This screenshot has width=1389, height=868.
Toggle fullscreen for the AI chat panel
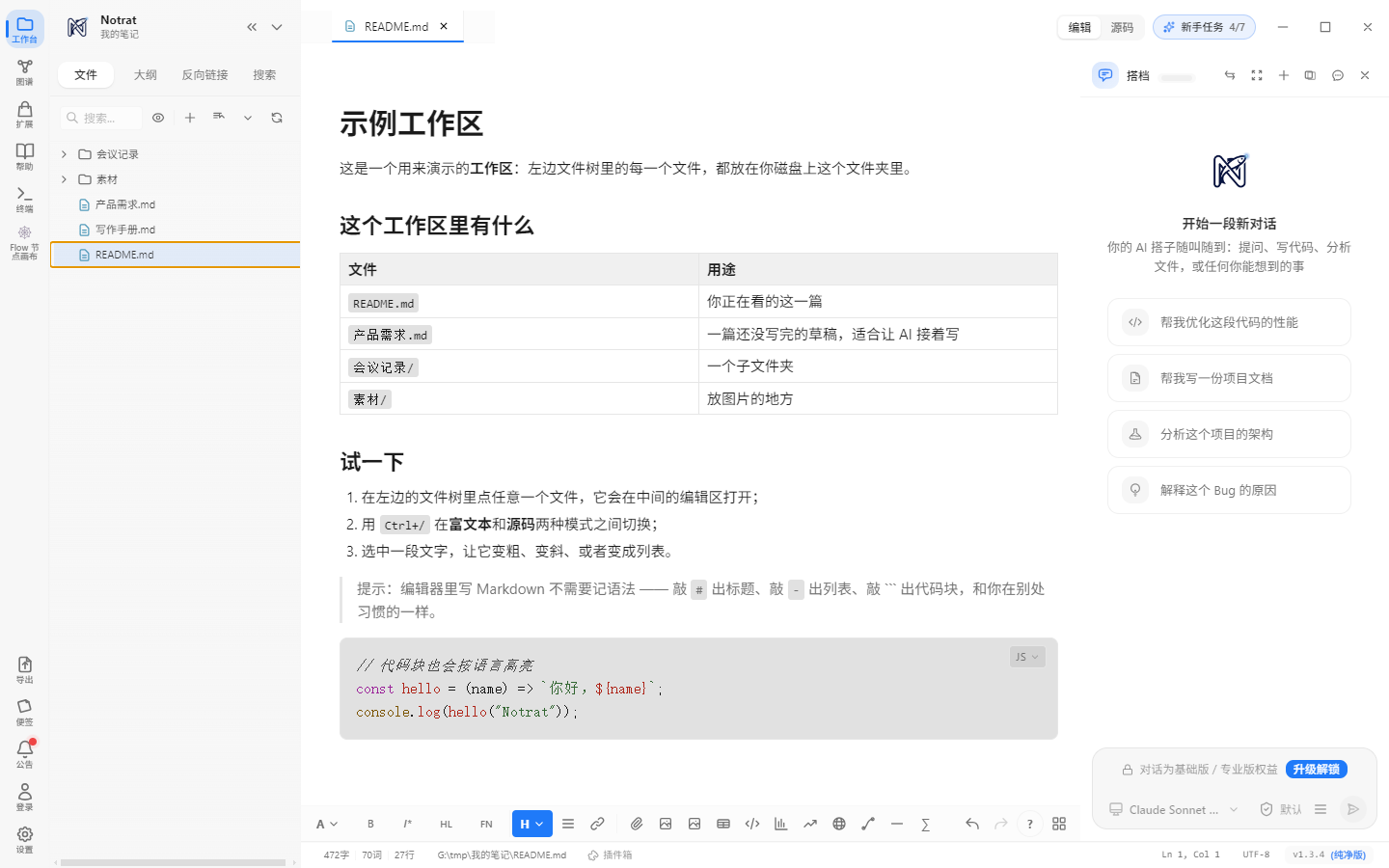coord(1257,75)
